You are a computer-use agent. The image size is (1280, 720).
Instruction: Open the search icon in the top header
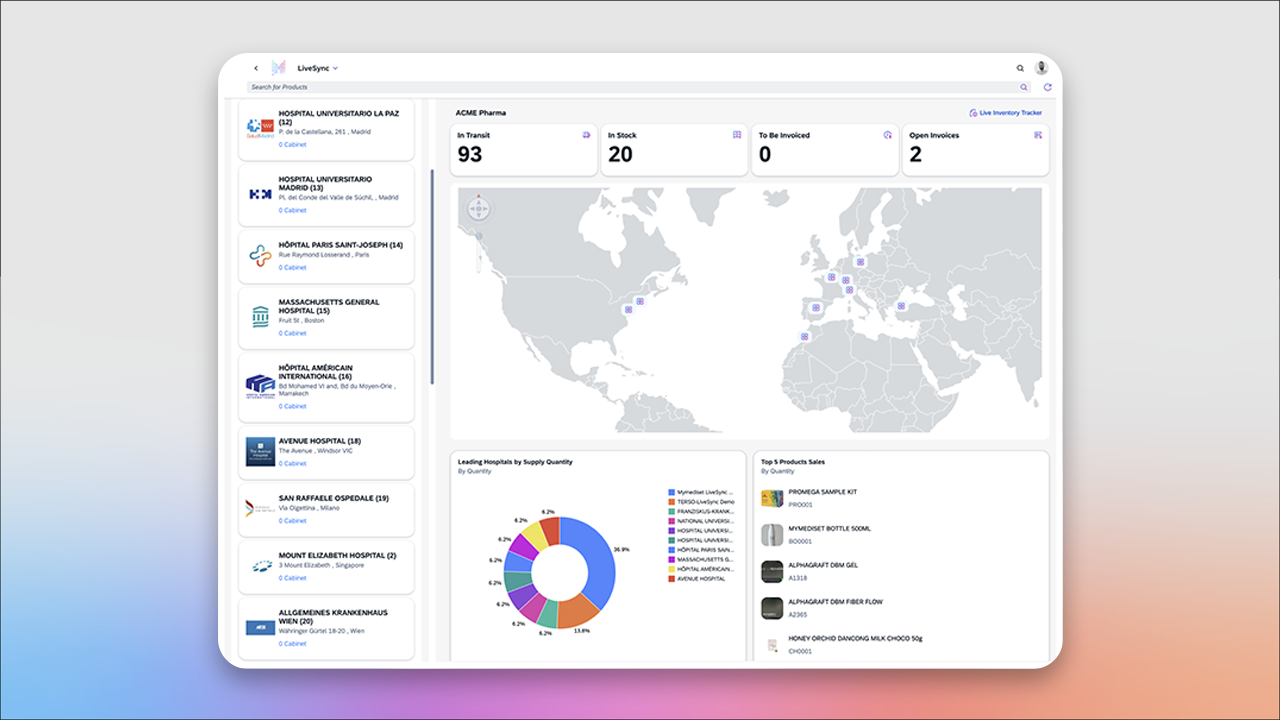(x=1020, y=68)
